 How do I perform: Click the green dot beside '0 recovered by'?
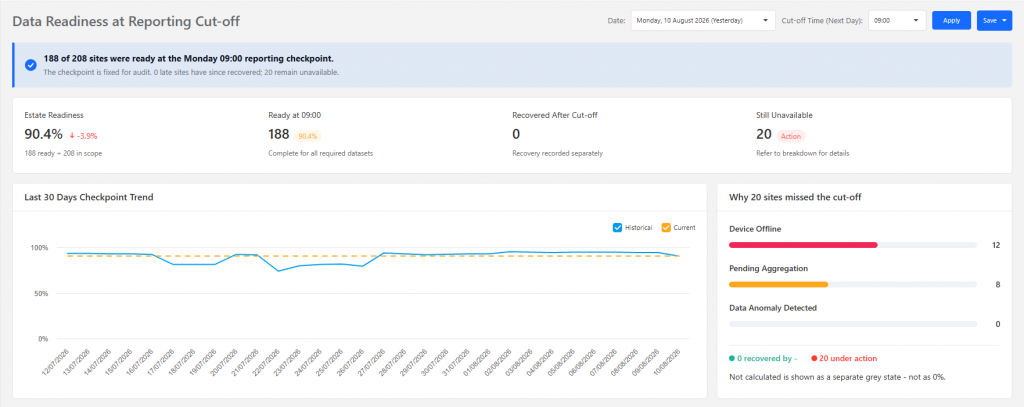click(731, 359)
